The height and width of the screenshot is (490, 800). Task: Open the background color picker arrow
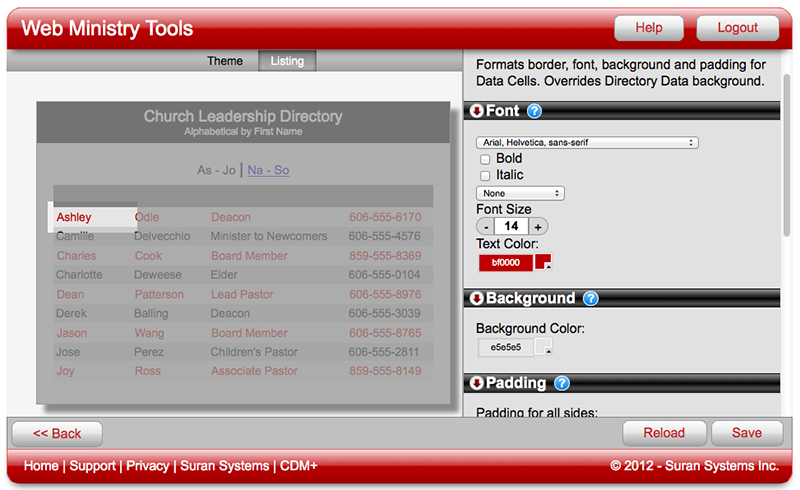pos(545,347)
